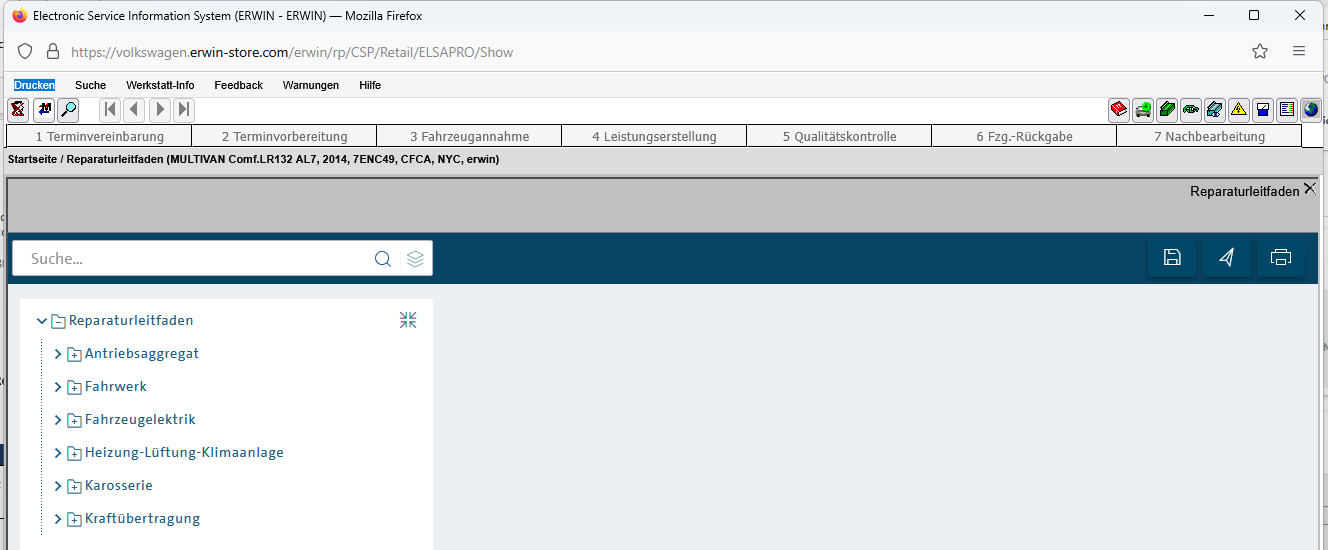Collapse the Reparaturleitfaden root chevron

click(42, 321)
